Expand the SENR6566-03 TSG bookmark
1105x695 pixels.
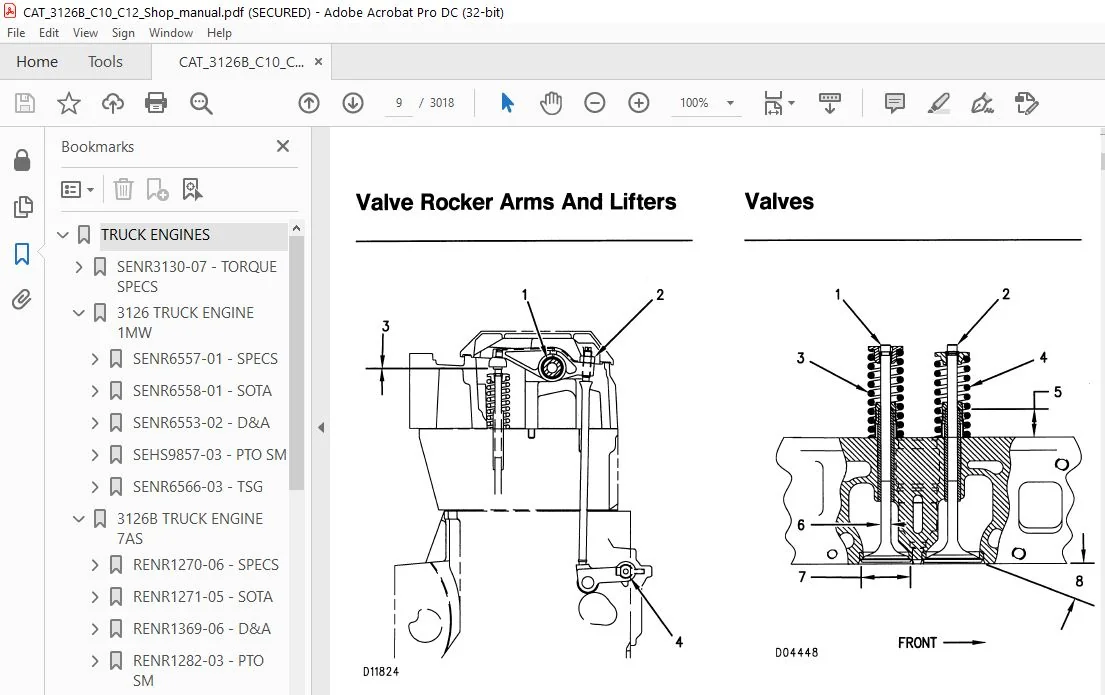95,487
